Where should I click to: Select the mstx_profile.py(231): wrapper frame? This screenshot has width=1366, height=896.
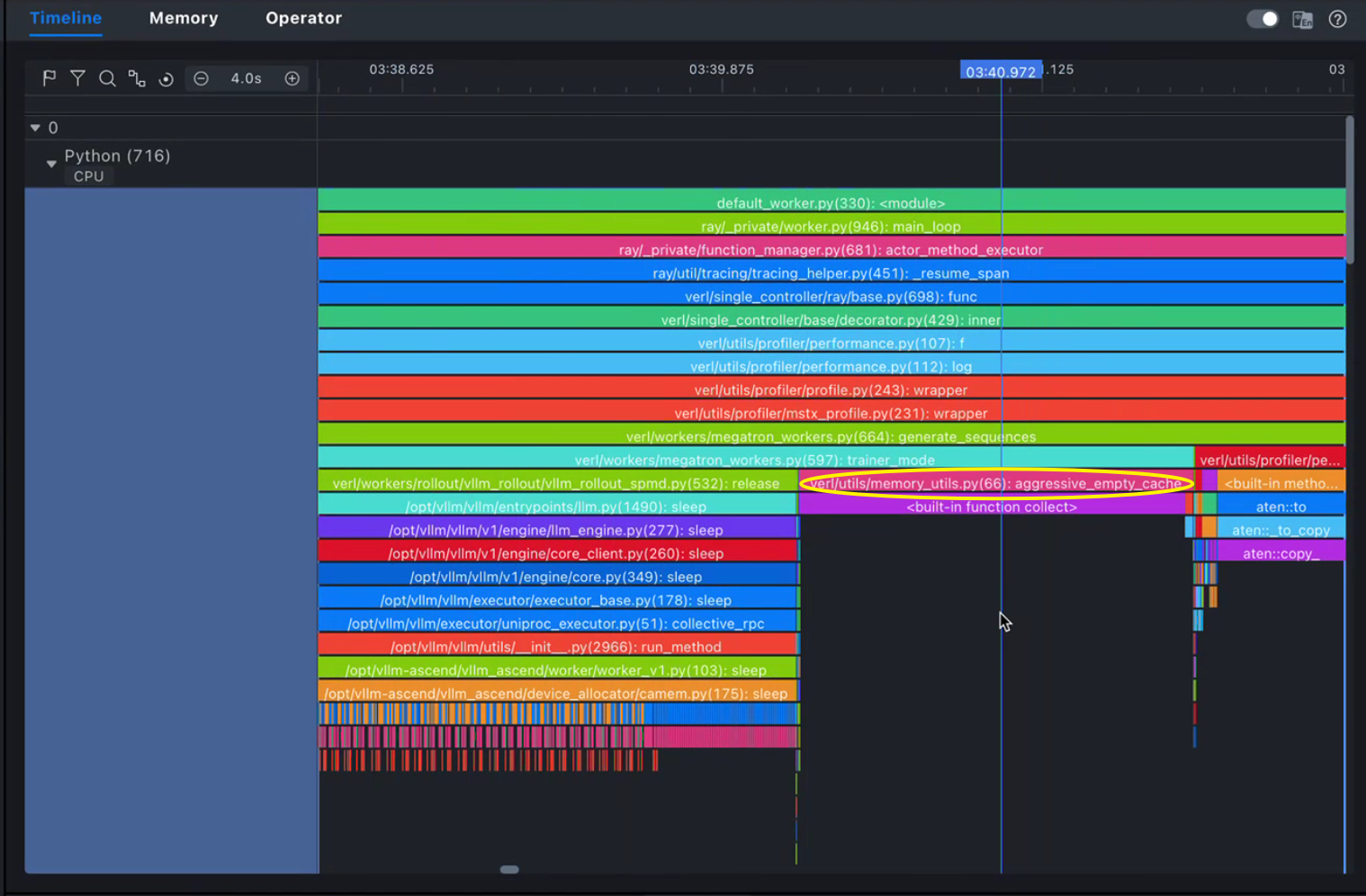click(x=831, y=413)
